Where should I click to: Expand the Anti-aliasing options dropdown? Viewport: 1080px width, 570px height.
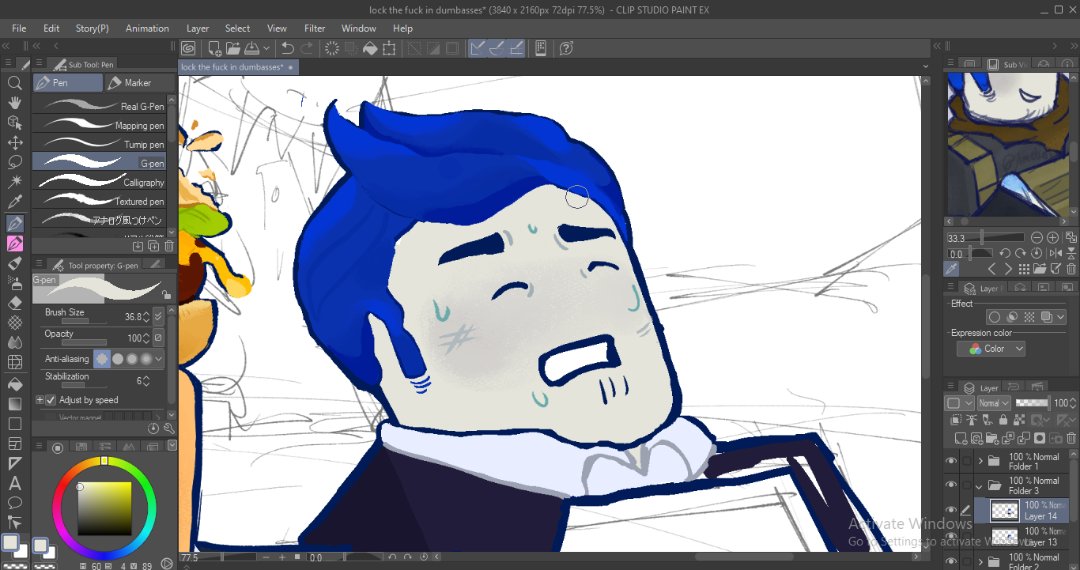(x=159, y=359)
